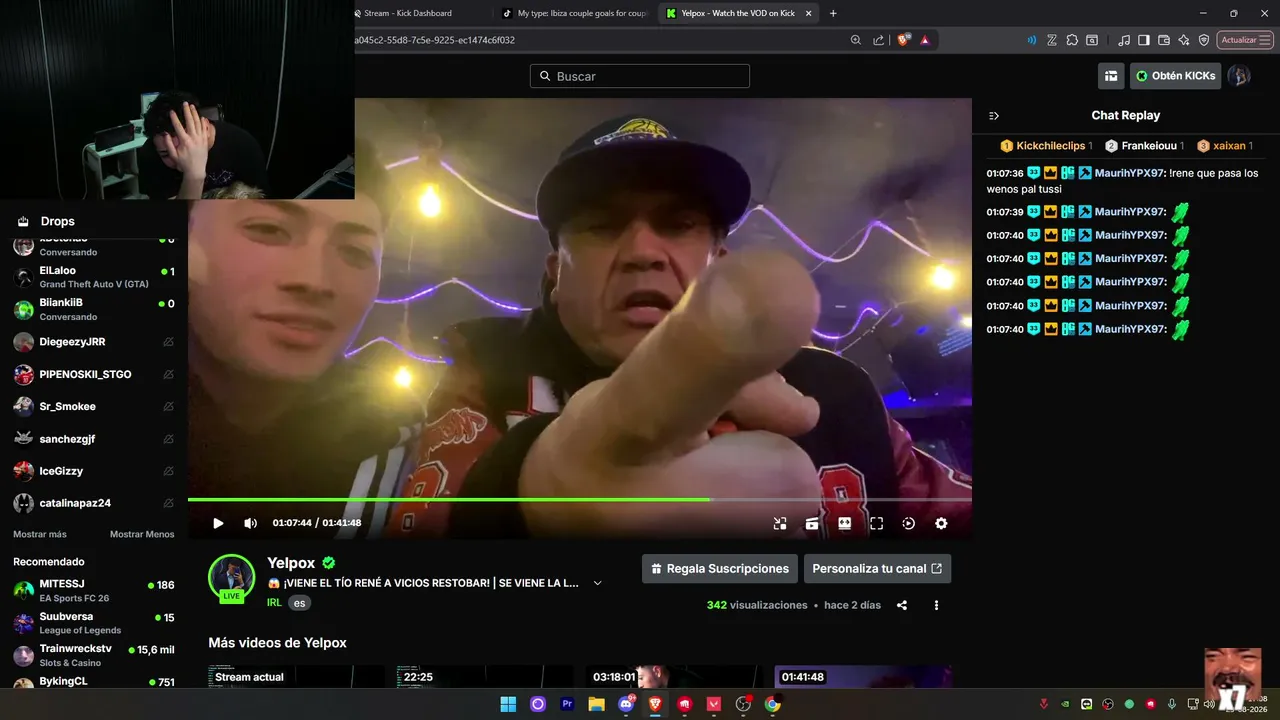Image resolution: width=1280 pixels, height=720 pixels.
Task: Open Brave Shields lion icon
Action: click(904, 40)
